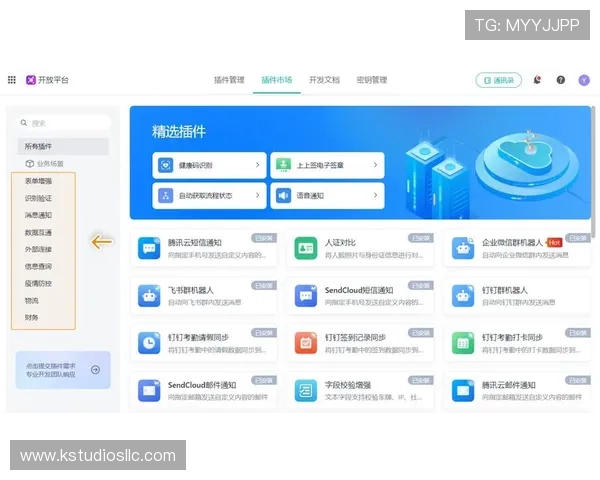Click the 语音通知 speaker icon
Screen dimensions: 600x480
click(284, 196)
